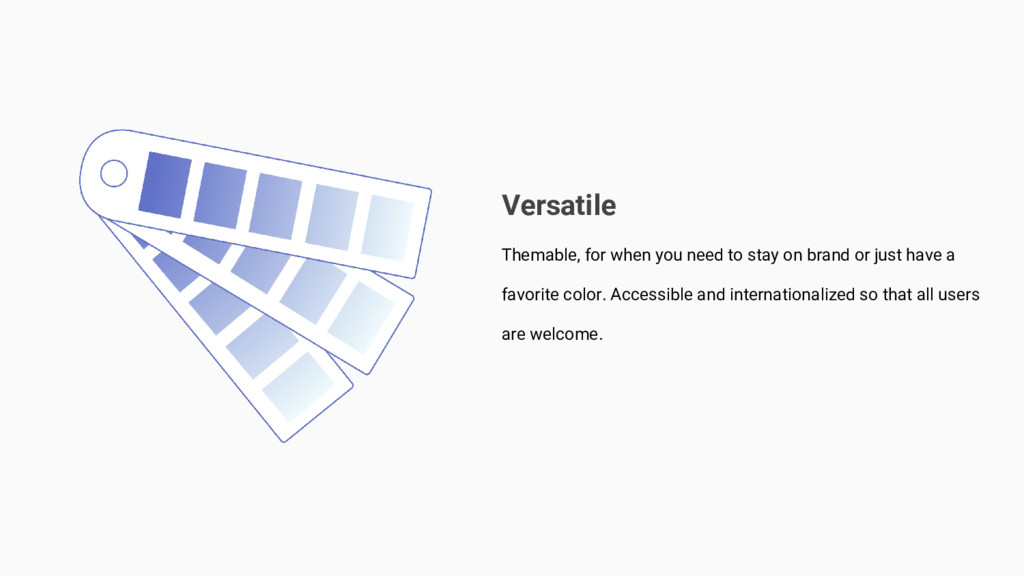Viewport: 1024px width, 576px height.
Task: Choose the fourth swatch on the top card
Action: (x=331, y=217)
